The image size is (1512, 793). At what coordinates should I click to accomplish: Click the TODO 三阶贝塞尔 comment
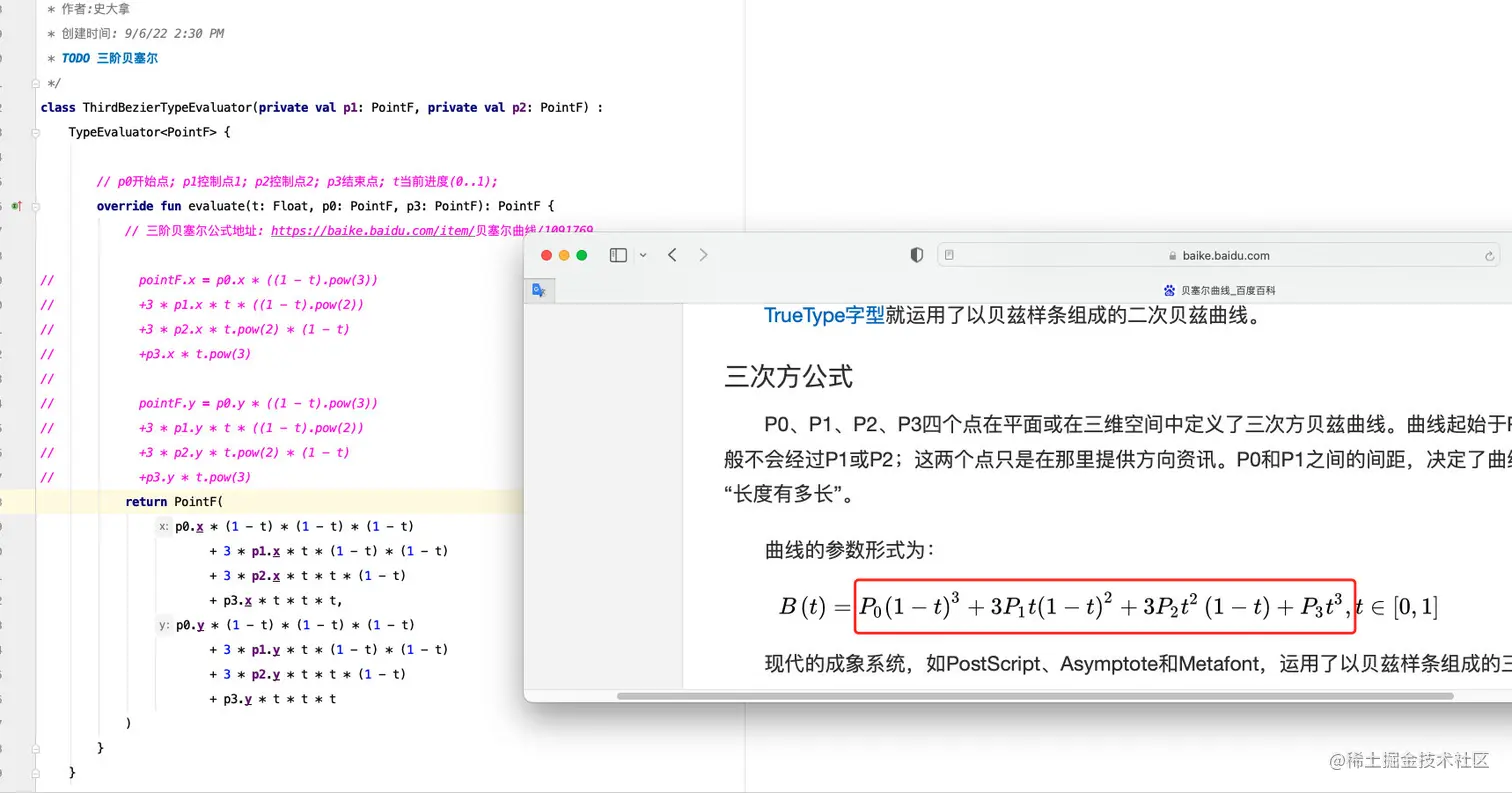coord(110,58)
